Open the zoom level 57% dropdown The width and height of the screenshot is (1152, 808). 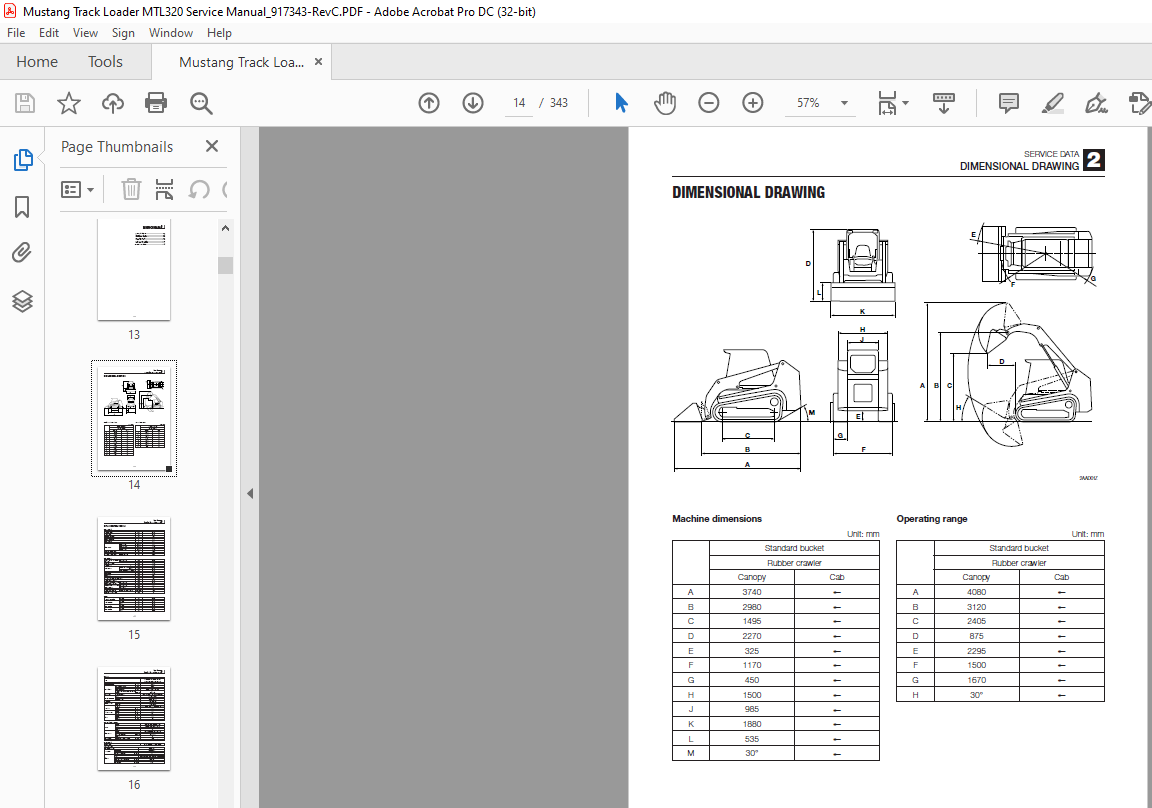point(844,103)
